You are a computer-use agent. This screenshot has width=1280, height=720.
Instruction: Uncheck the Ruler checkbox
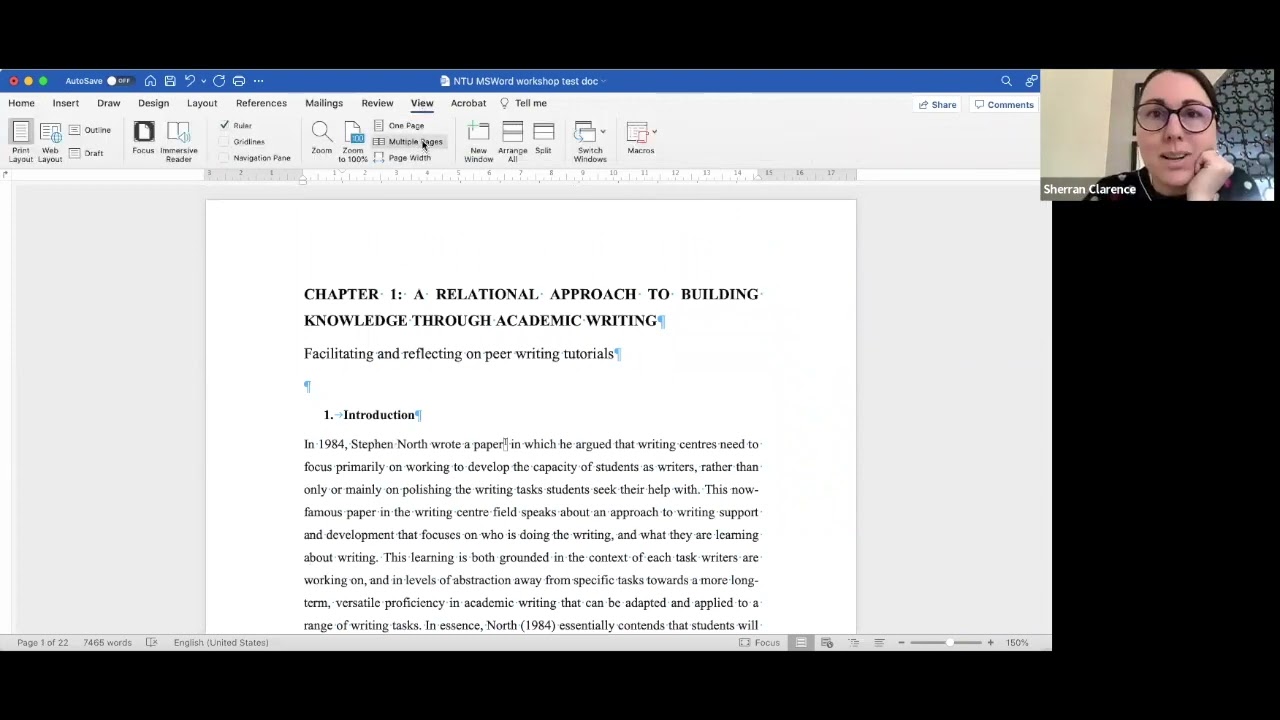(x=224, y=125)
